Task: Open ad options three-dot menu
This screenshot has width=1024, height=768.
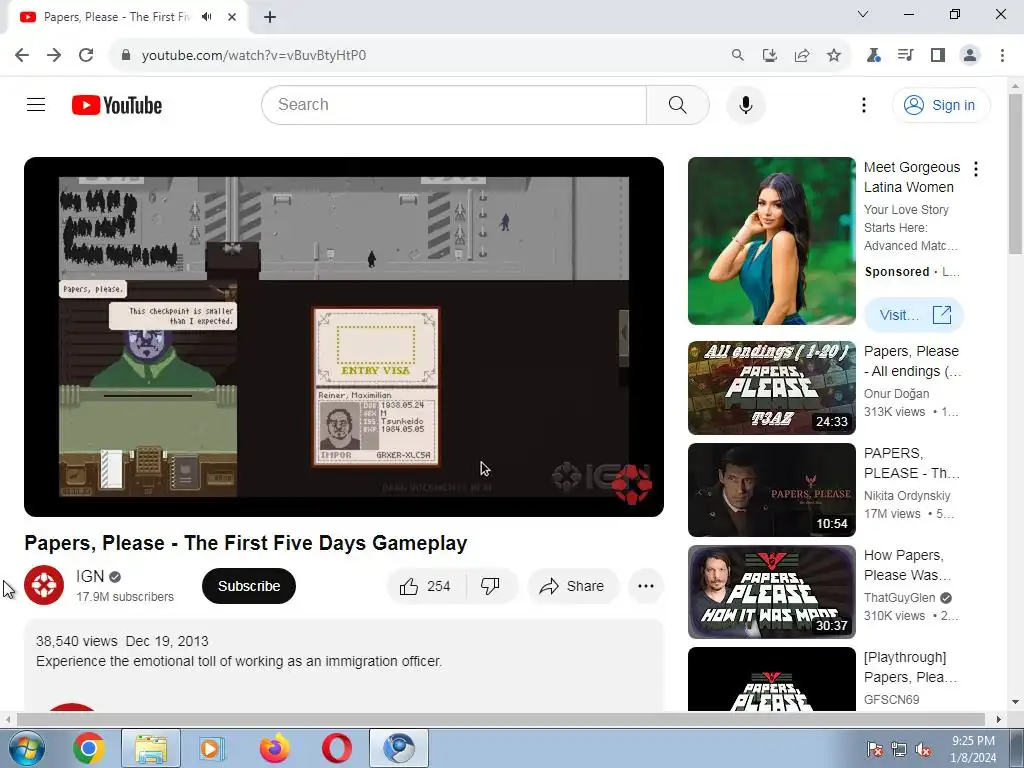Action: (976, 169)
